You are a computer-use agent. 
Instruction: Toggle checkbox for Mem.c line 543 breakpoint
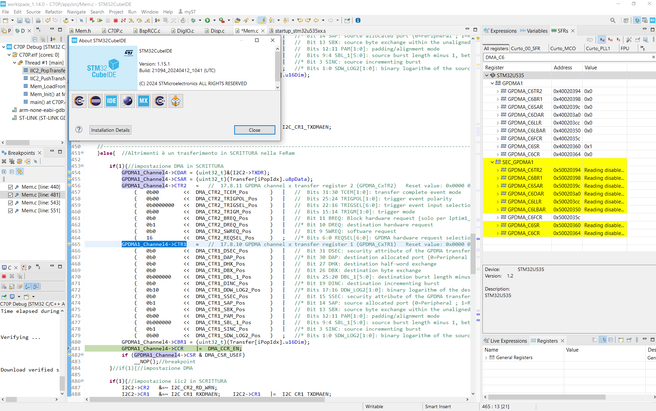pos(10,203)
